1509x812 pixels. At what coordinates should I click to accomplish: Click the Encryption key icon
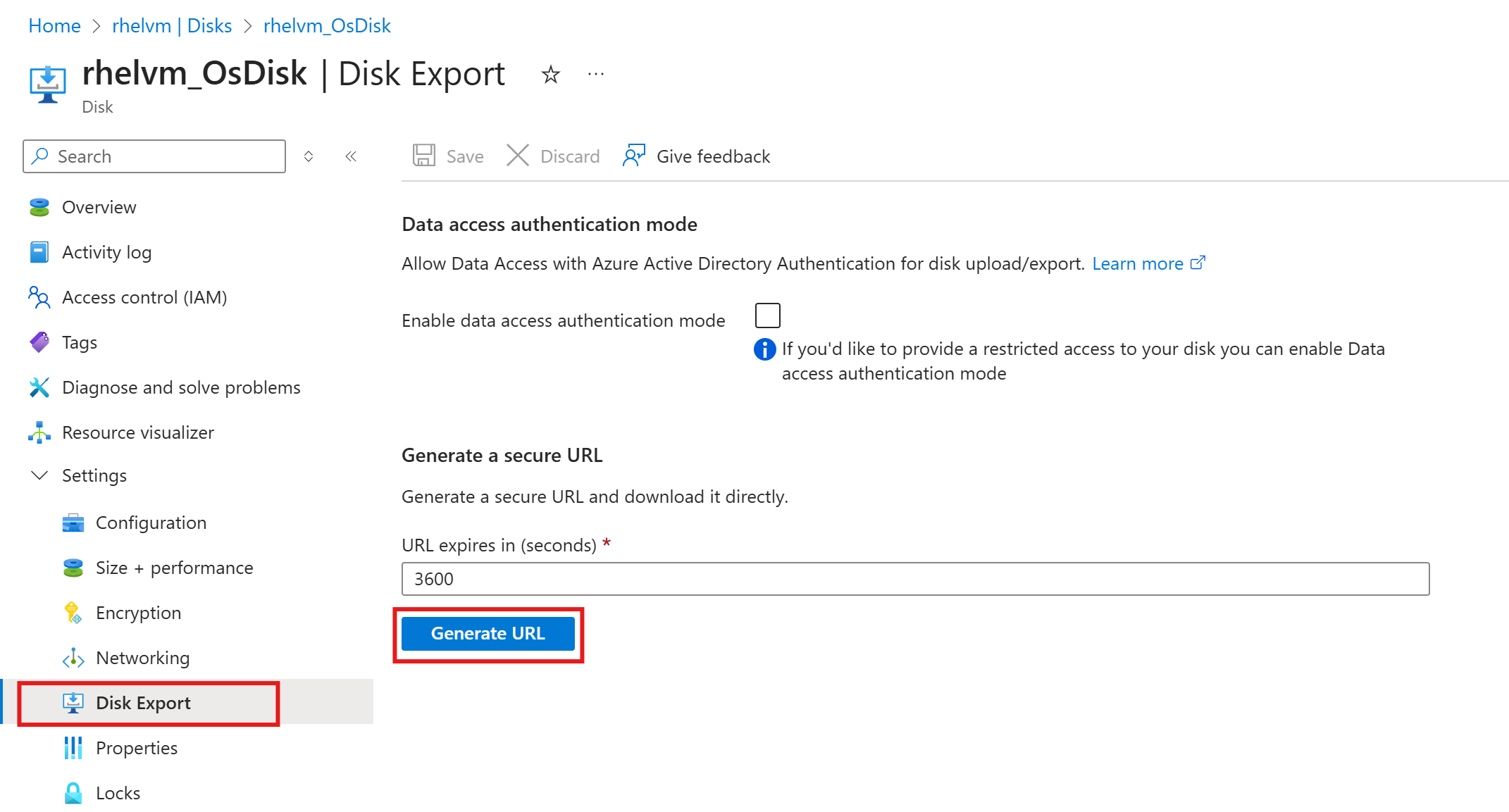(x=73, y=613)
